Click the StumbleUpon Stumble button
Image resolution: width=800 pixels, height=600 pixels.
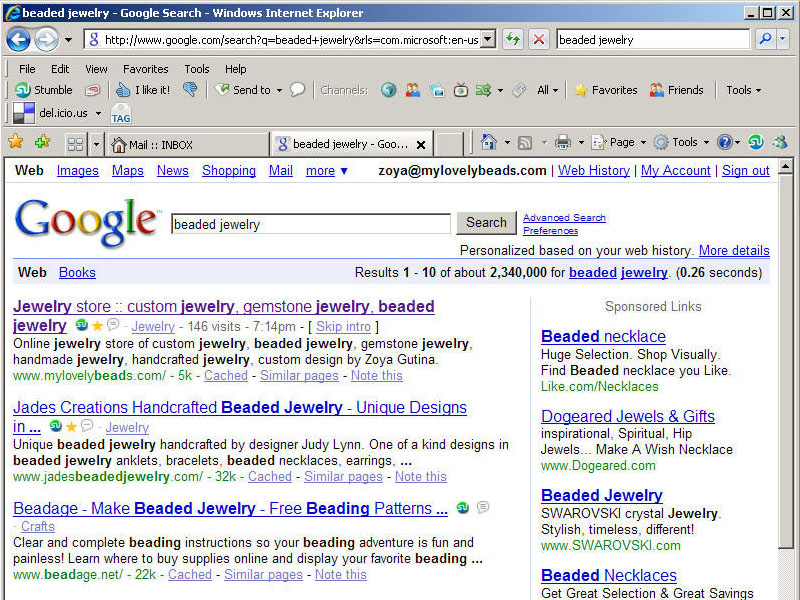43,90
